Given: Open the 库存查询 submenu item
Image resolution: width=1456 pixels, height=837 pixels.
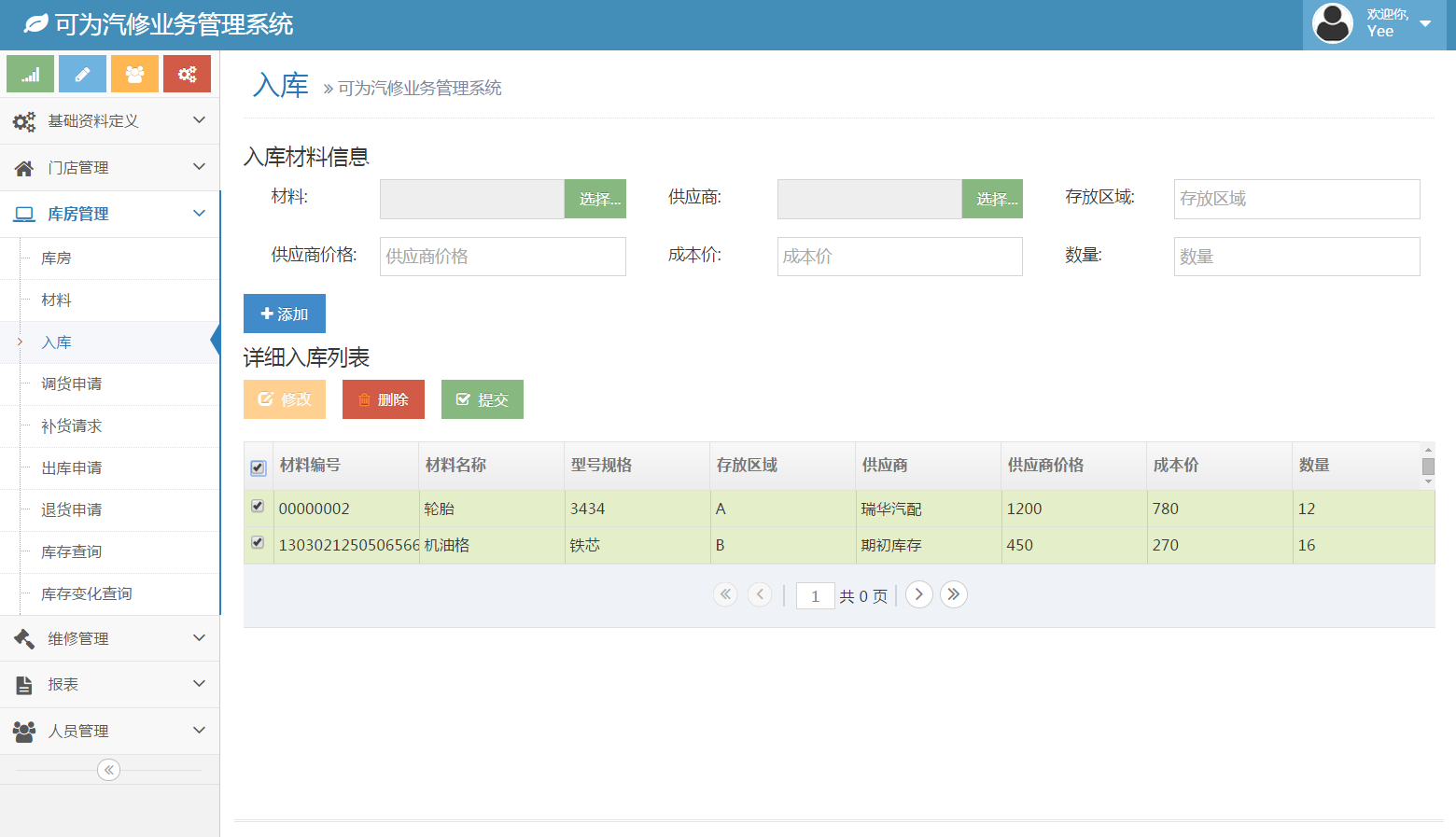Looking at the screenshot, I should coord(72,552).
